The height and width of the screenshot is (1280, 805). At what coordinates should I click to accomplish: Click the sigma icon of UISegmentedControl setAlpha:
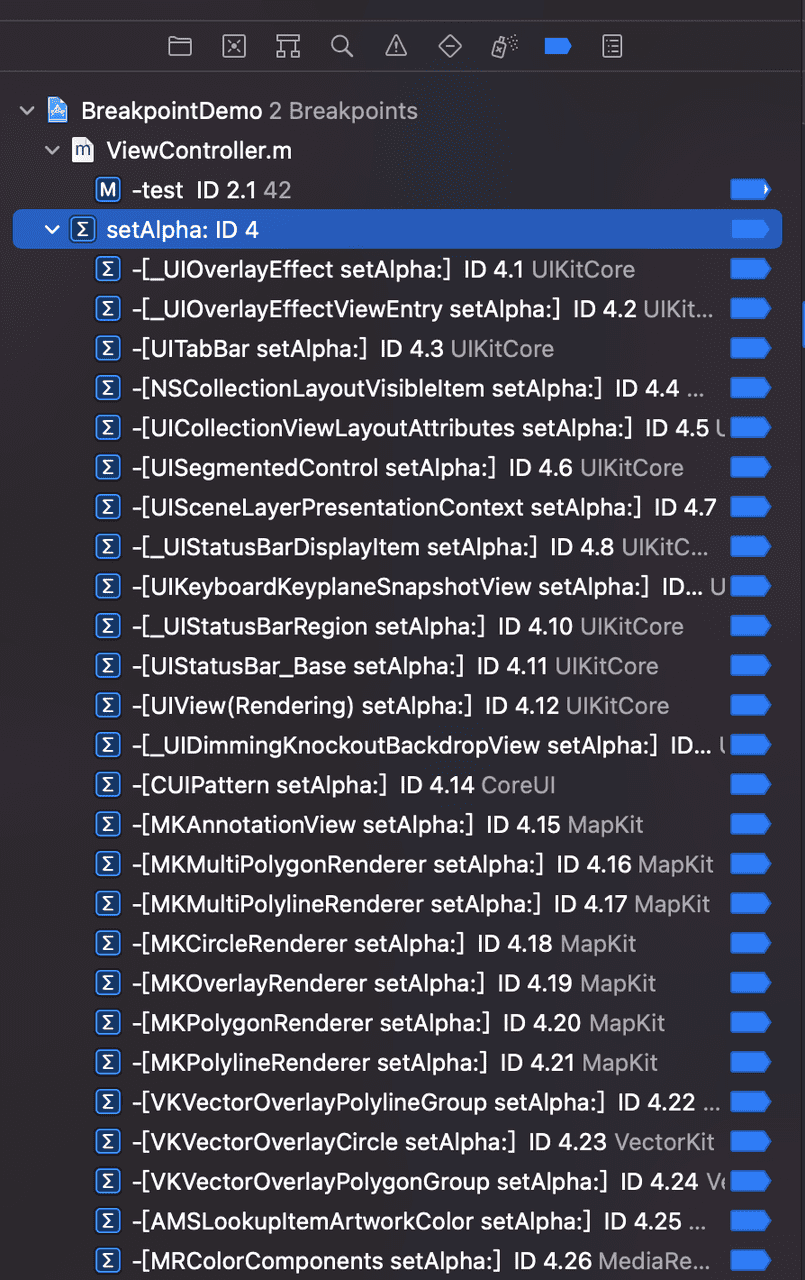click(107, 468)
